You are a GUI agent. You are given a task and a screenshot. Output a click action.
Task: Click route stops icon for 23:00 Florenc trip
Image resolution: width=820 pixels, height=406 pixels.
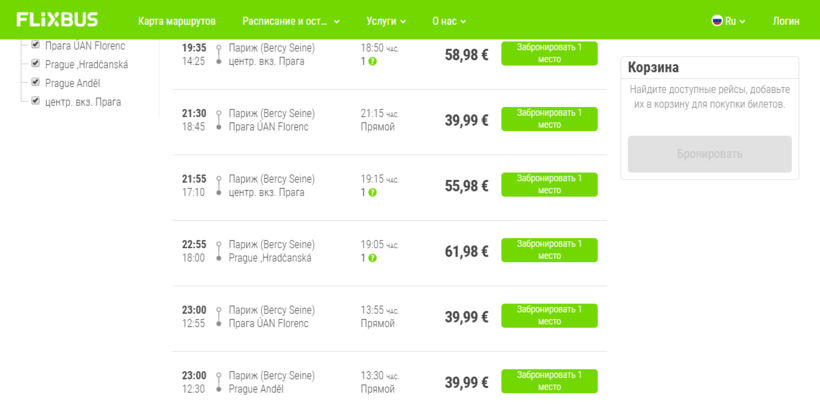tap(219, 317)
